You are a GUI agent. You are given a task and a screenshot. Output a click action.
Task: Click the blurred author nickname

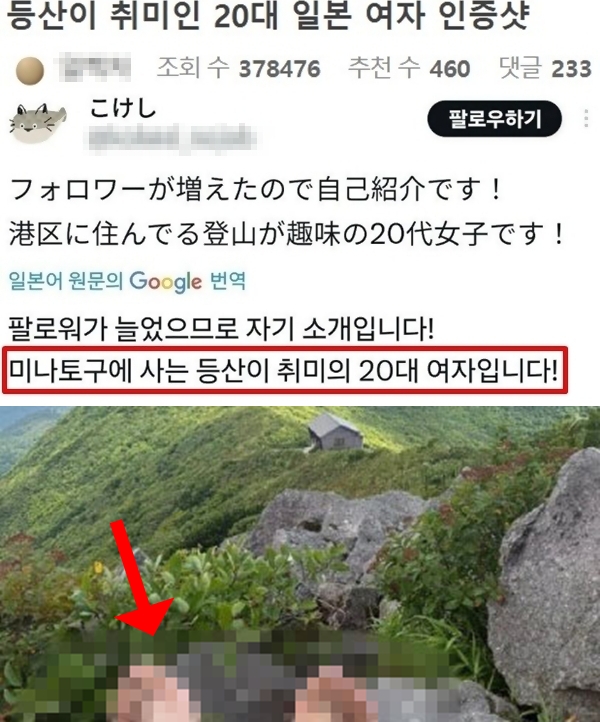point(96,69)
